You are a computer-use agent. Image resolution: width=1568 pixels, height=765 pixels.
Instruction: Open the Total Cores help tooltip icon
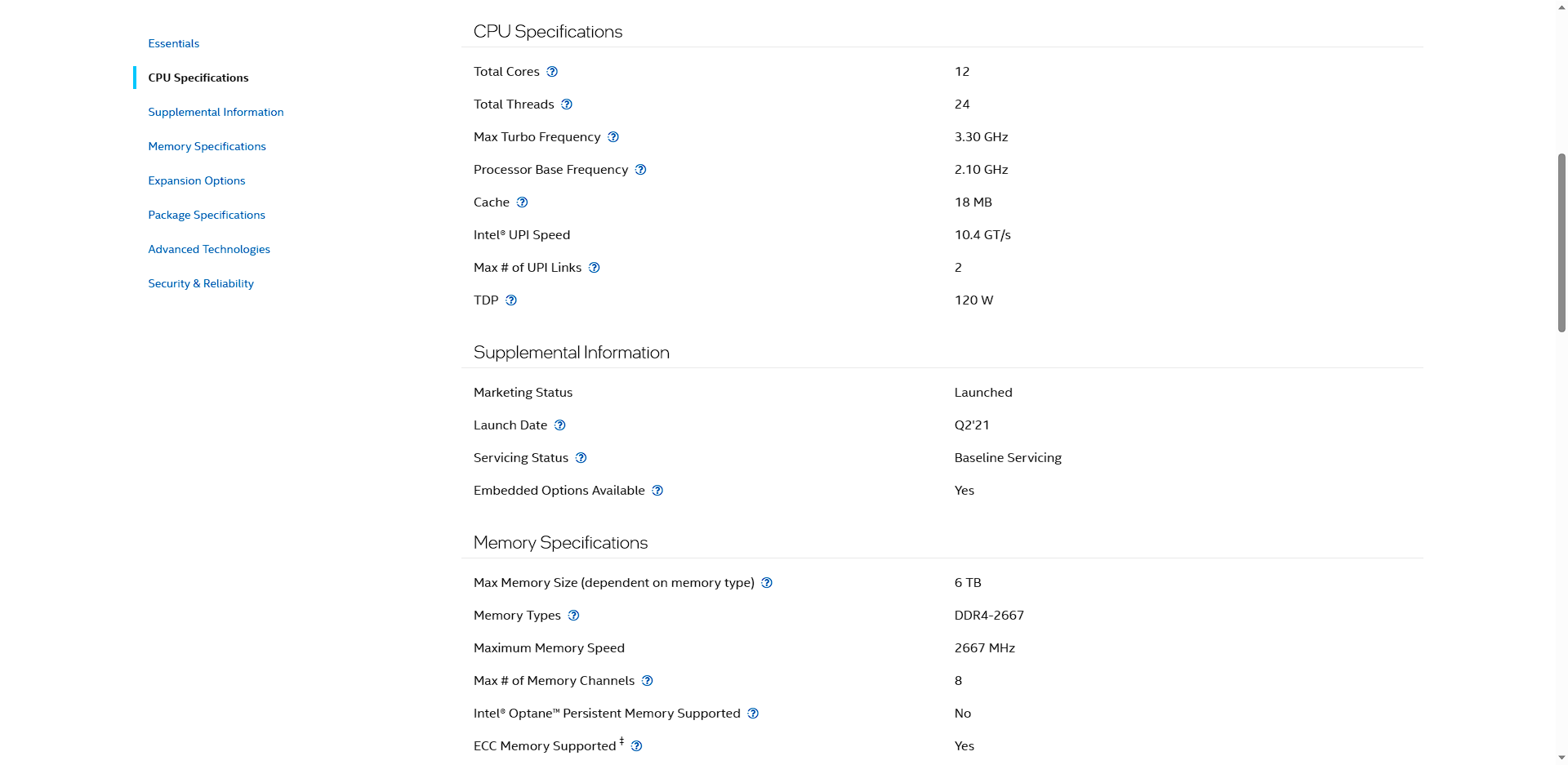[x=552, y=72]
